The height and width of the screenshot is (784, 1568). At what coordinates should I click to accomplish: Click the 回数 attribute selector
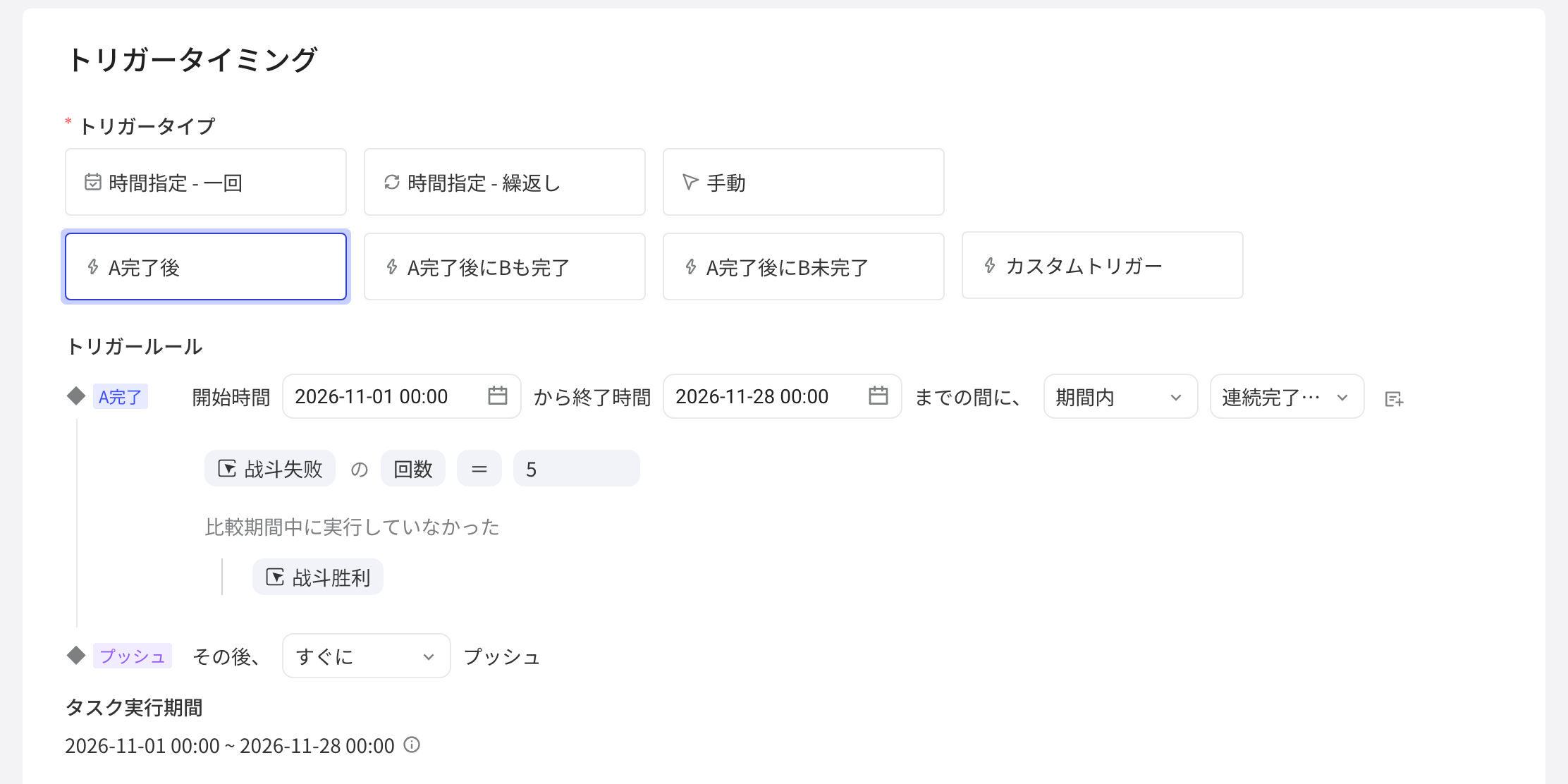[x=413, y=468]
